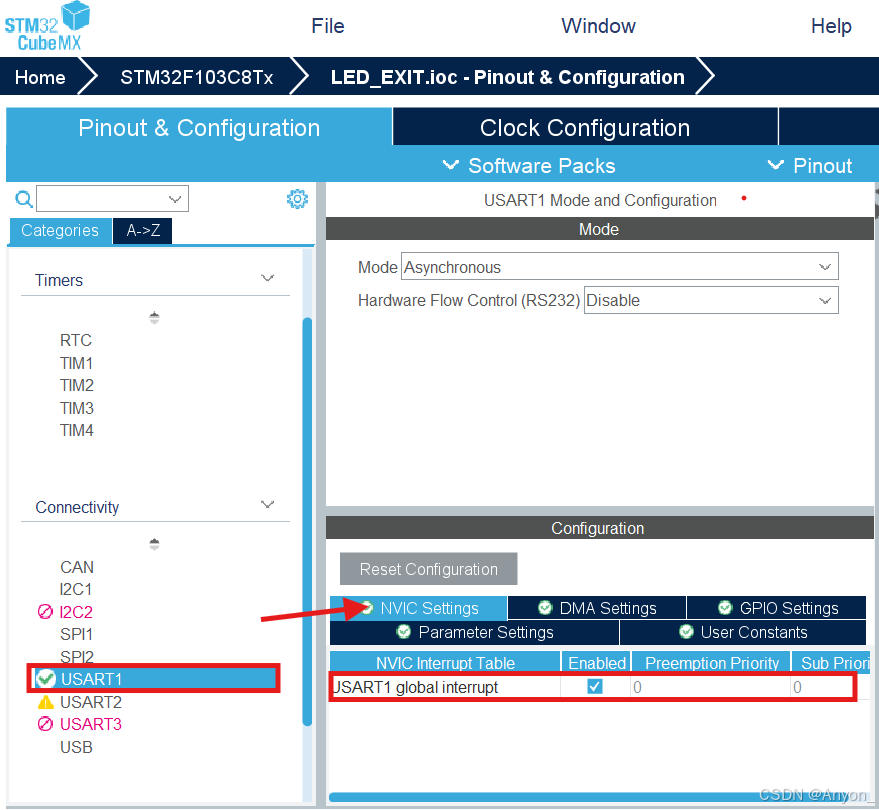This screenshot has height=810, width=879.
Task: Click the categories panel vertical scrollbar
Action: point(307,521)
